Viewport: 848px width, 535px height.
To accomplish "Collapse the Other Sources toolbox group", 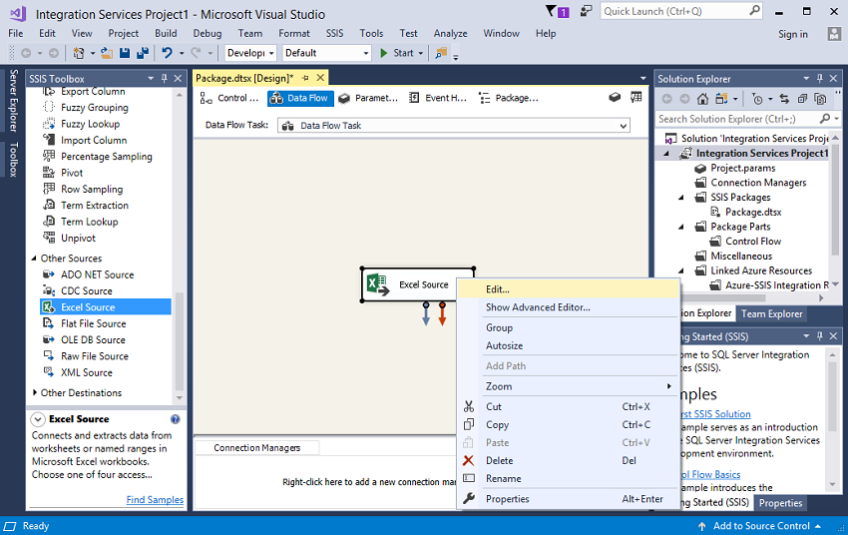I will (34, 259).
